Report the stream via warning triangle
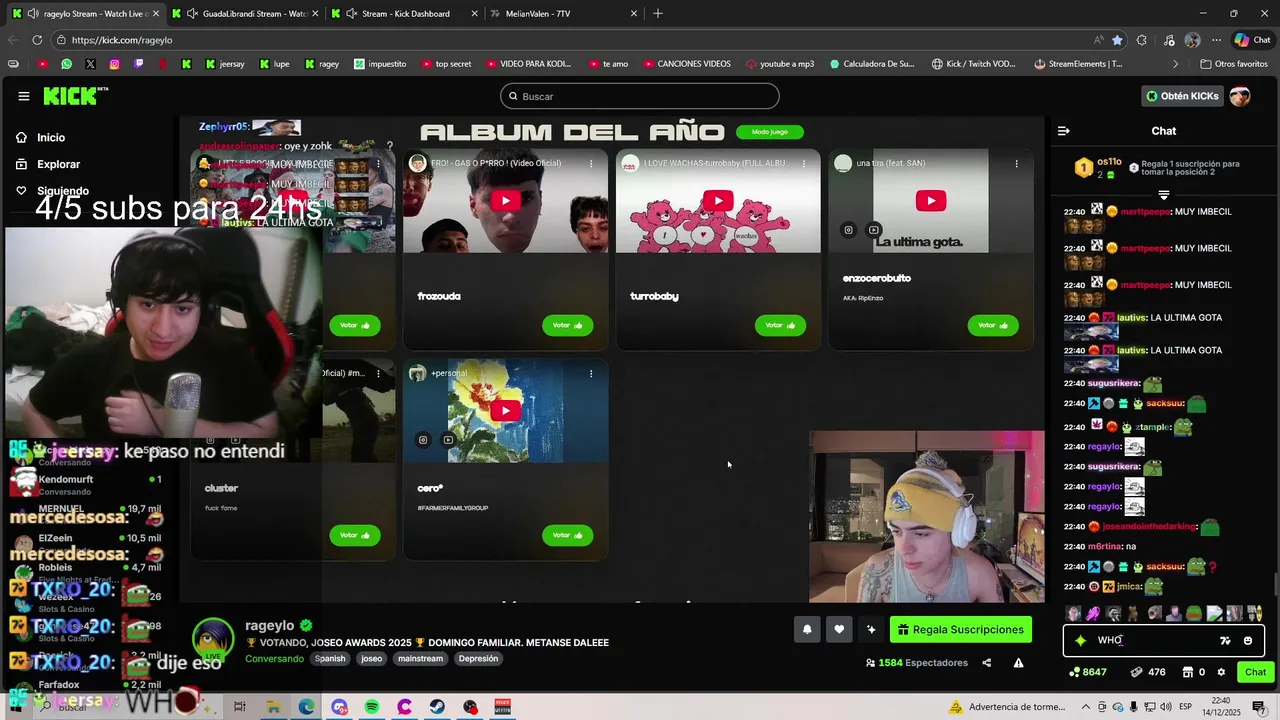The height and width of the screenshot is (720, 1280). click(1019, 663)
